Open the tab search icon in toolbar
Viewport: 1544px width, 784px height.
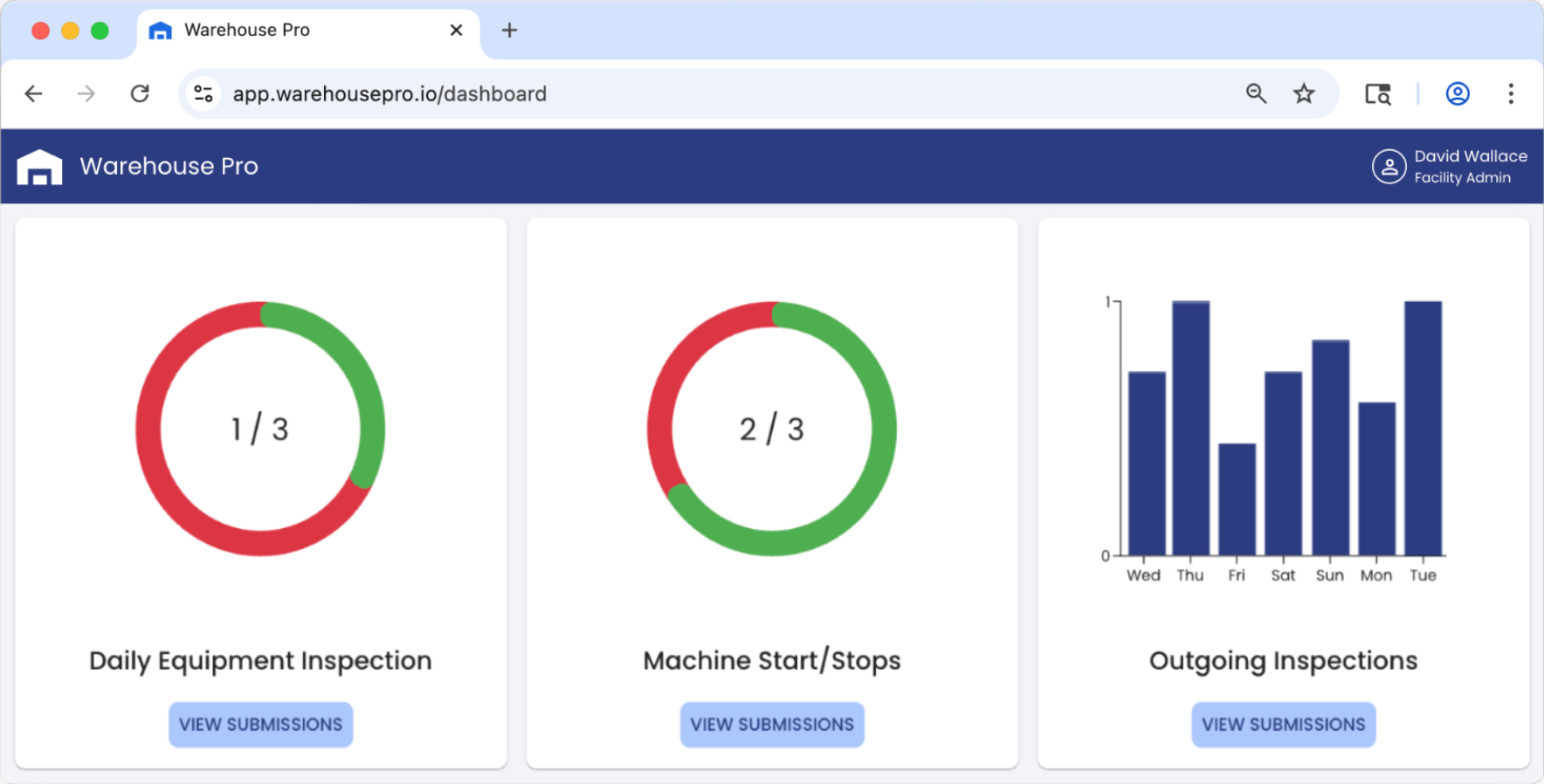pos(1378,93)
